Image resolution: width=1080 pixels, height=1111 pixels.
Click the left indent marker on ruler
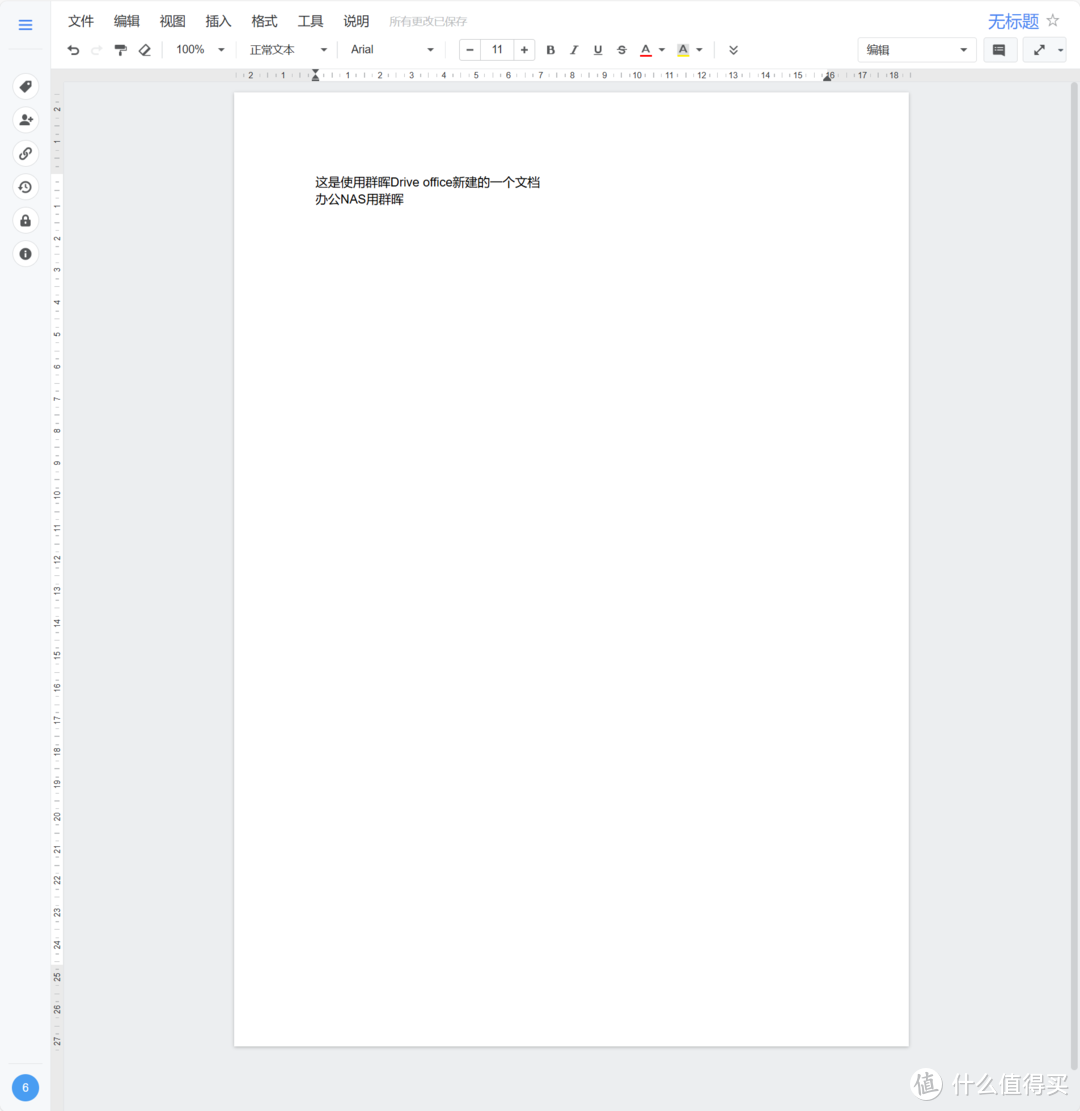click(x=315, y=75)
